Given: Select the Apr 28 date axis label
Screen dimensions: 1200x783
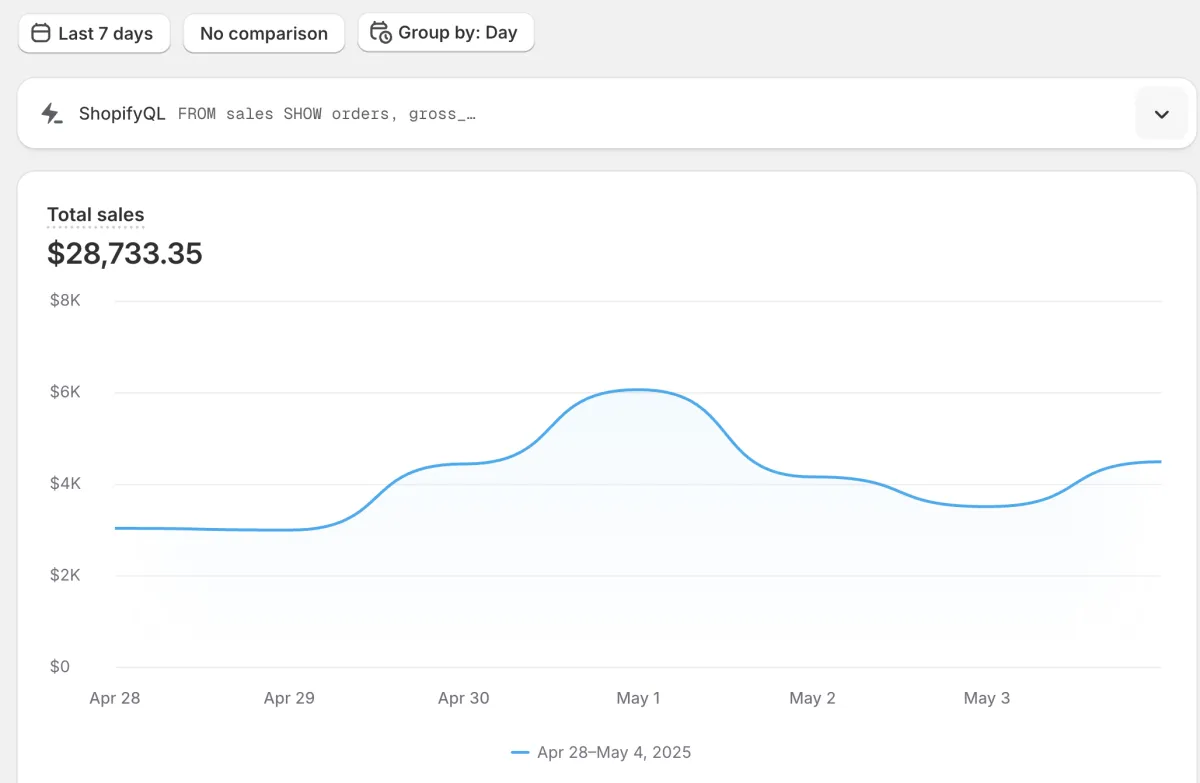Looking at the screenshot, I should click(115, 698).
